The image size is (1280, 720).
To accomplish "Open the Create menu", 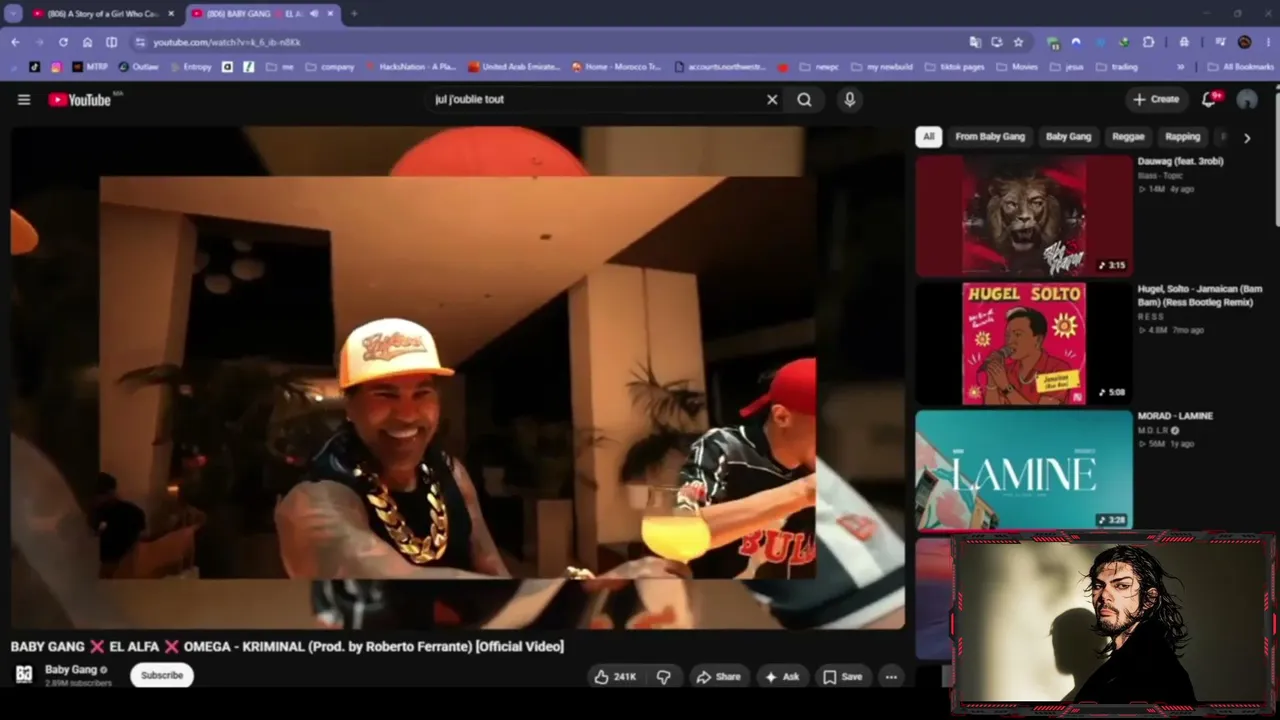I will tap(1155, 100).
